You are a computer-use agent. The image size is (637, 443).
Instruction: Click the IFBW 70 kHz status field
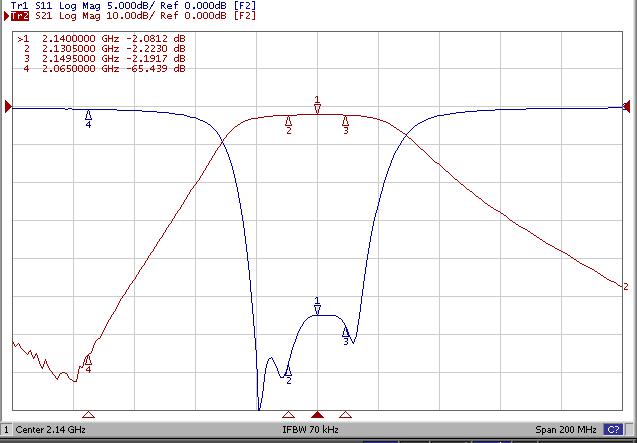(311, 430)
